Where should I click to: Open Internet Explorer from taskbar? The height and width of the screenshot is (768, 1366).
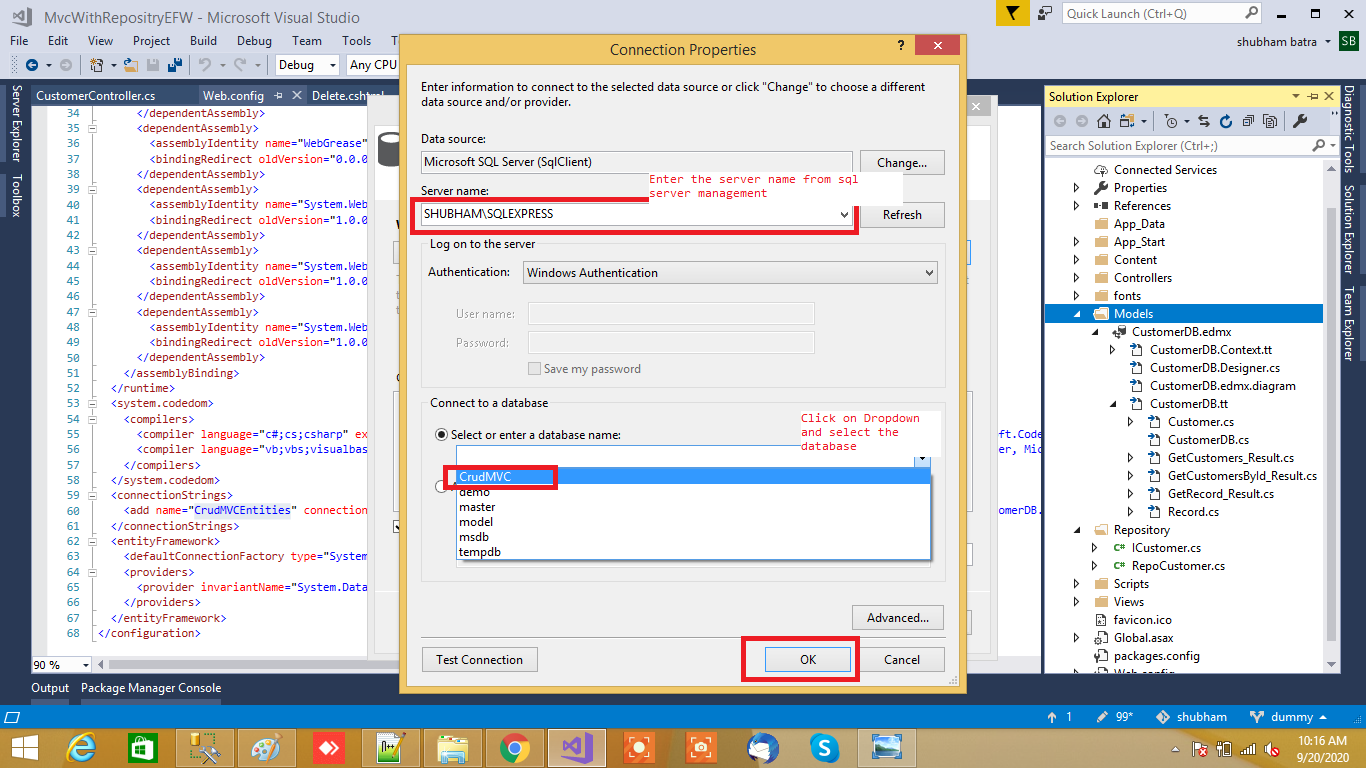(x=82, y=748)
